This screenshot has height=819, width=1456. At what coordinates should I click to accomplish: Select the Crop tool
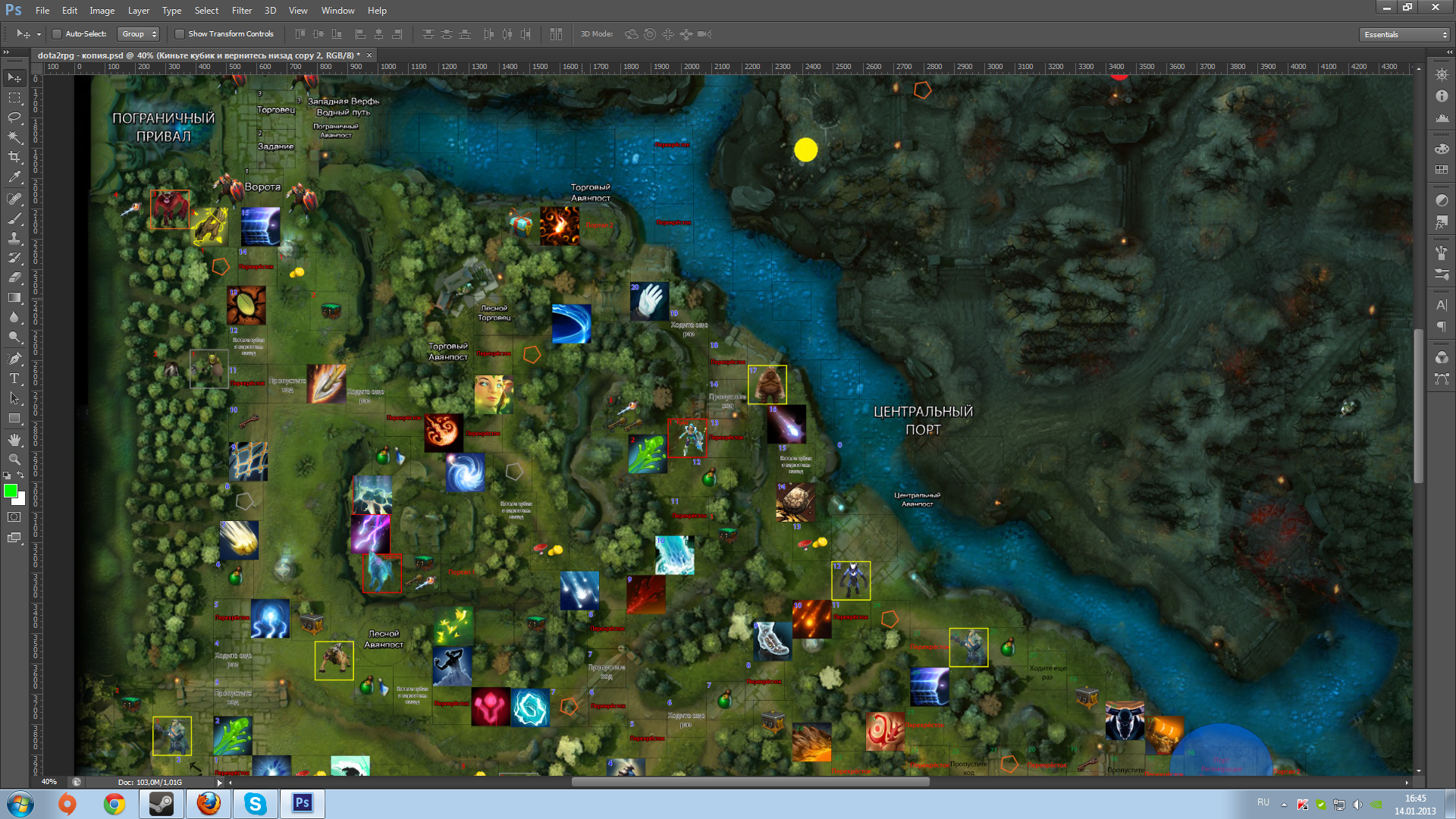point(14,157)
